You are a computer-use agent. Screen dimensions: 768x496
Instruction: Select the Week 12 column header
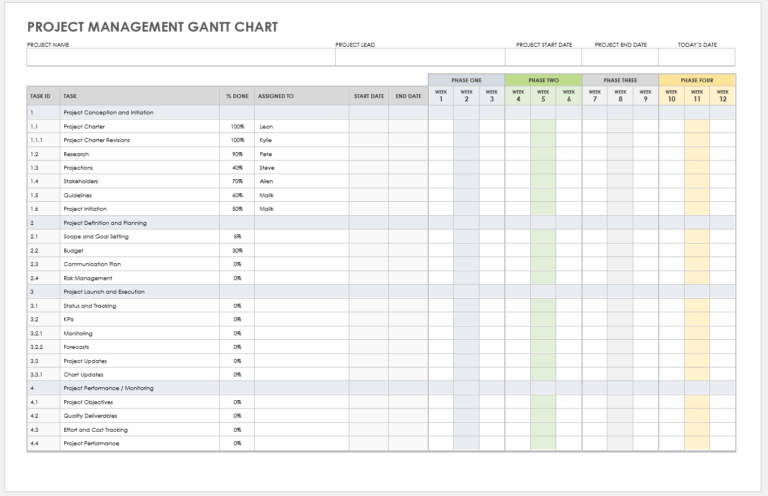point(722,95)
